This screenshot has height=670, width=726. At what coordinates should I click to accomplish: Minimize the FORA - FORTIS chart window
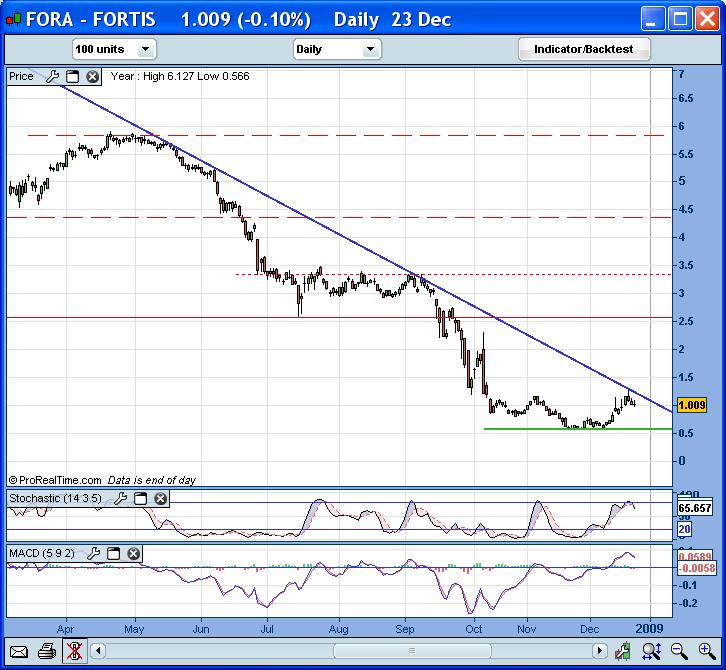[653, 19]
